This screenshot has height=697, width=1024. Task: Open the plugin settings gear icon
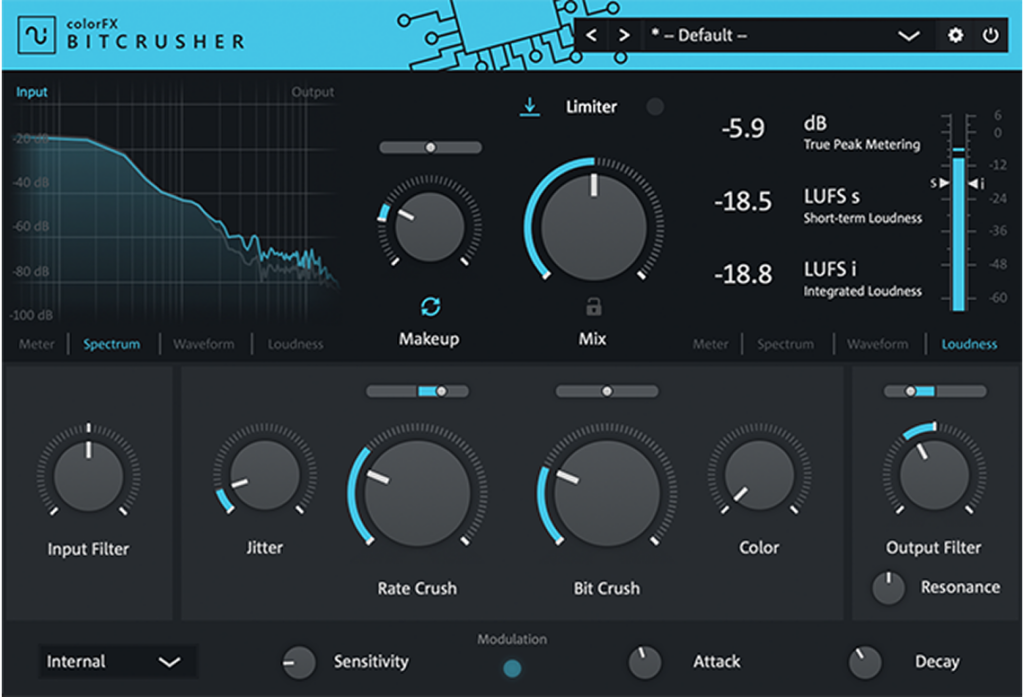pos(955,35)
